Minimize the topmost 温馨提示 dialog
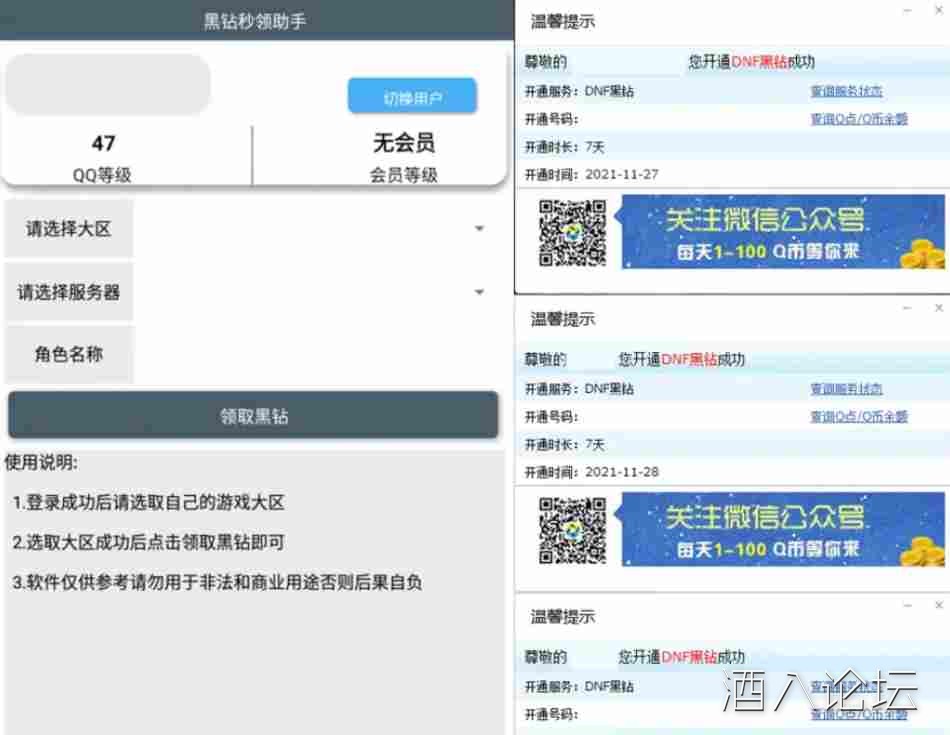The width and height of the screenshot is (950, 735). (908, 10)
